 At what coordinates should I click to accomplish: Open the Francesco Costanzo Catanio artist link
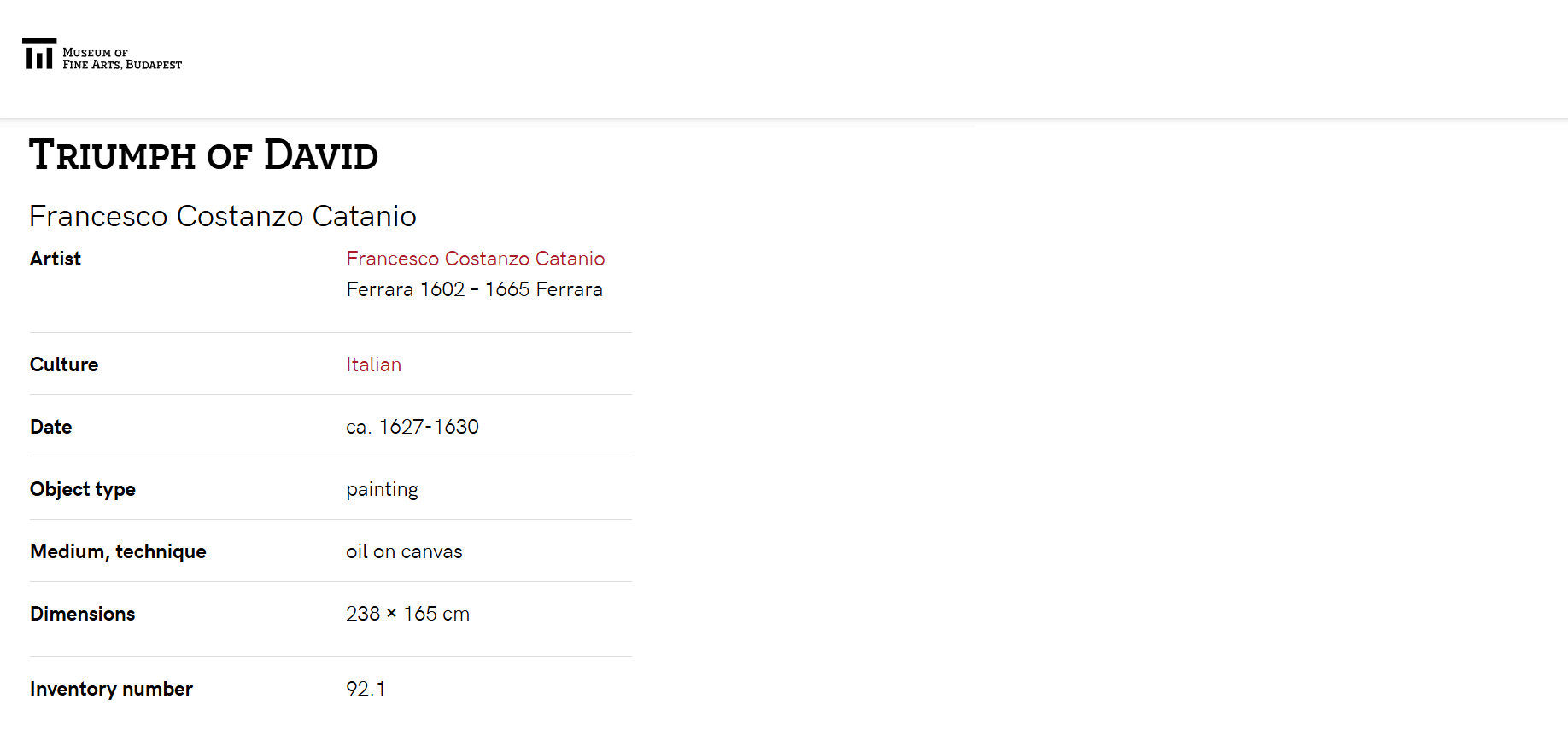pyautogui.click(x=475, y=259)
